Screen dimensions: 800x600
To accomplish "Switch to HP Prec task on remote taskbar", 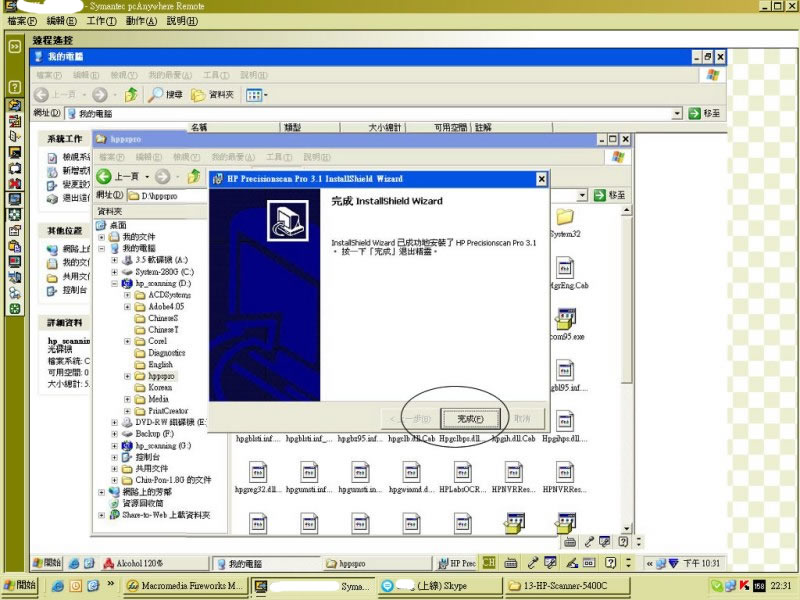I will (458, 563).
